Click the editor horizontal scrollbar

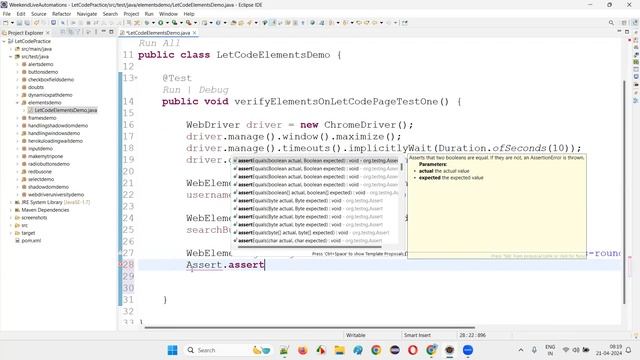[309, 327]
